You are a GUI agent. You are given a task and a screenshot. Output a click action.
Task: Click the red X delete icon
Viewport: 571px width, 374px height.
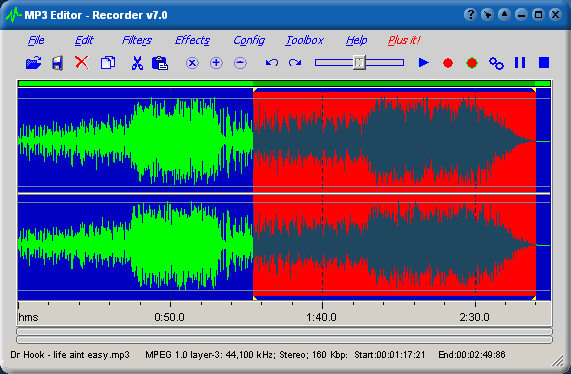tap(82, 62)
